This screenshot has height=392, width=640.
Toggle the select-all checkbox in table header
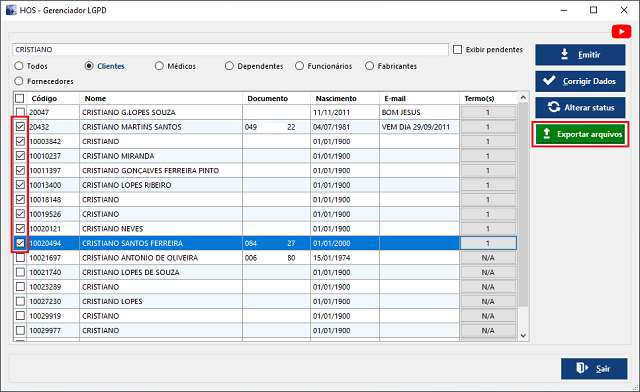point(20,98)
